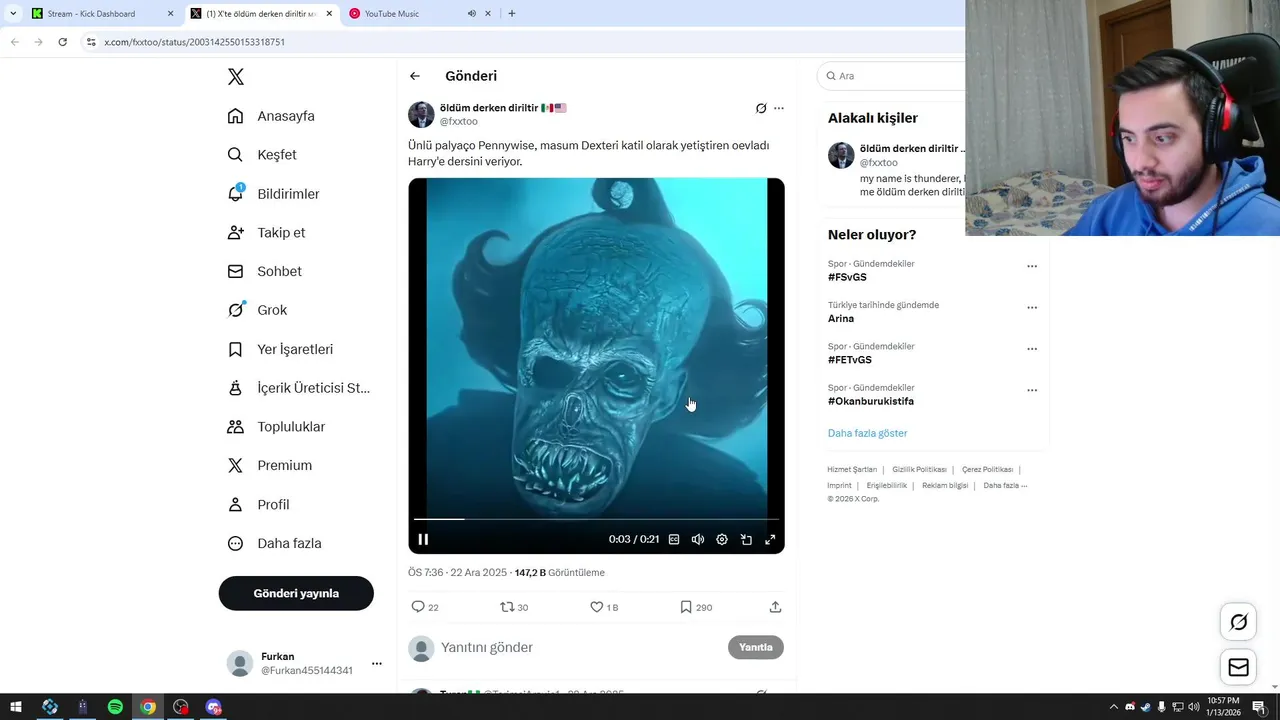Screen dimensions: 1280x720
Task: Open video playback settings gear
Action: pos(722,539)
